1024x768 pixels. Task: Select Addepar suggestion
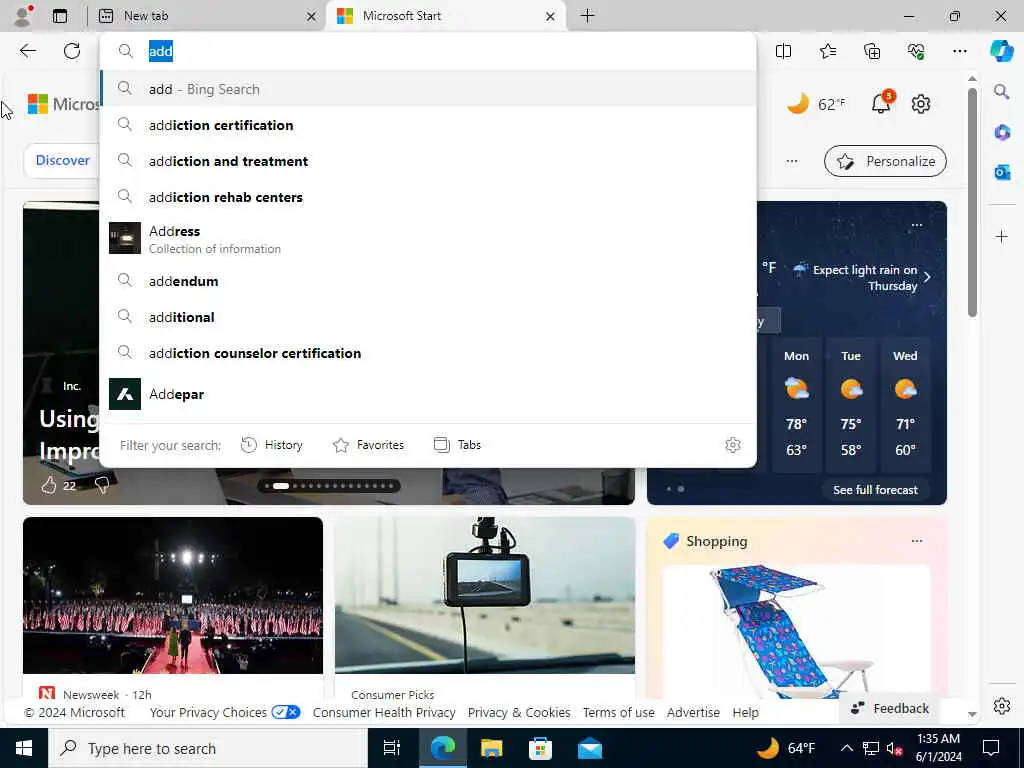point(428,394)
